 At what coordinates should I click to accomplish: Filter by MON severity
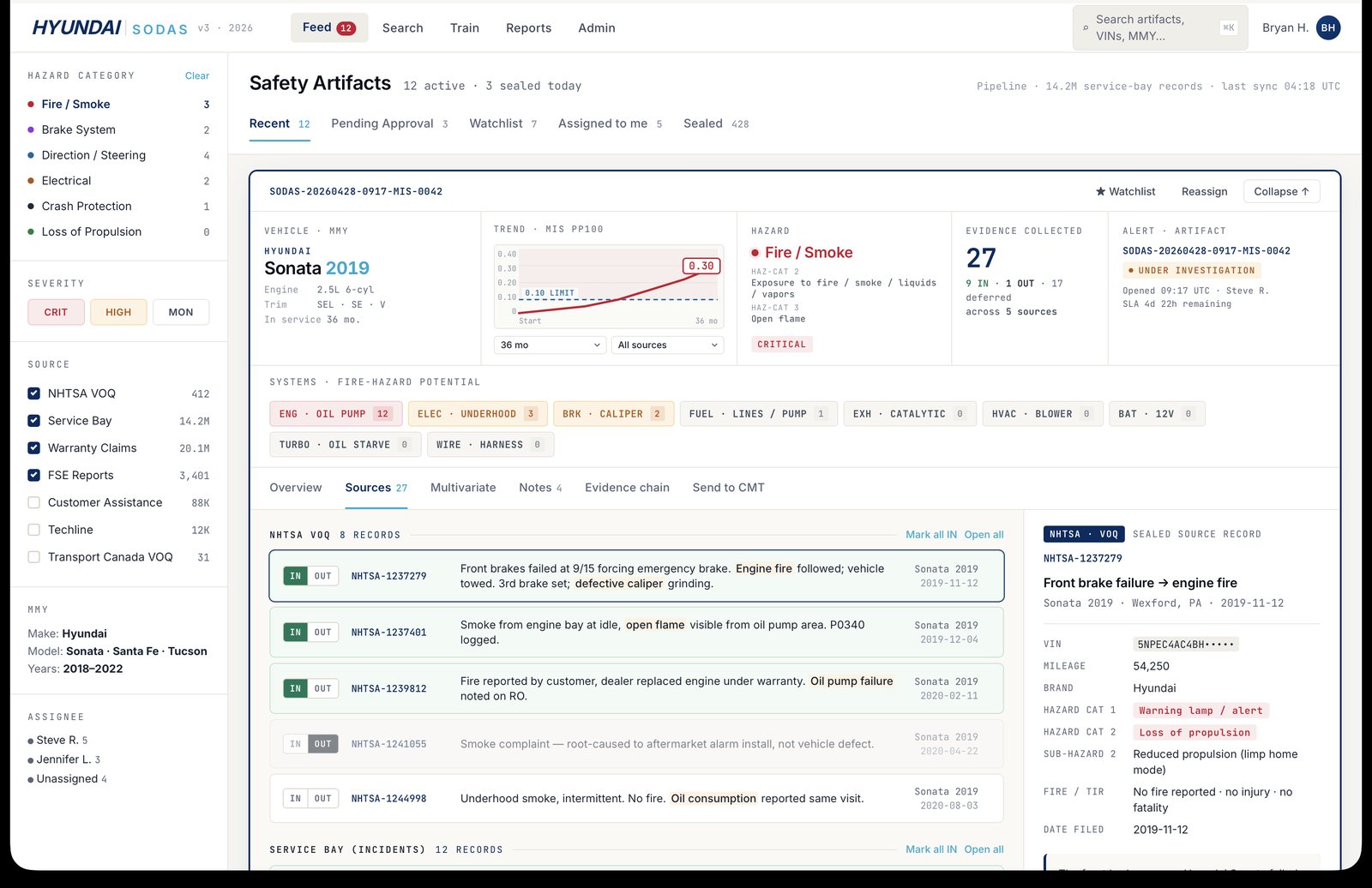(181, 312)
